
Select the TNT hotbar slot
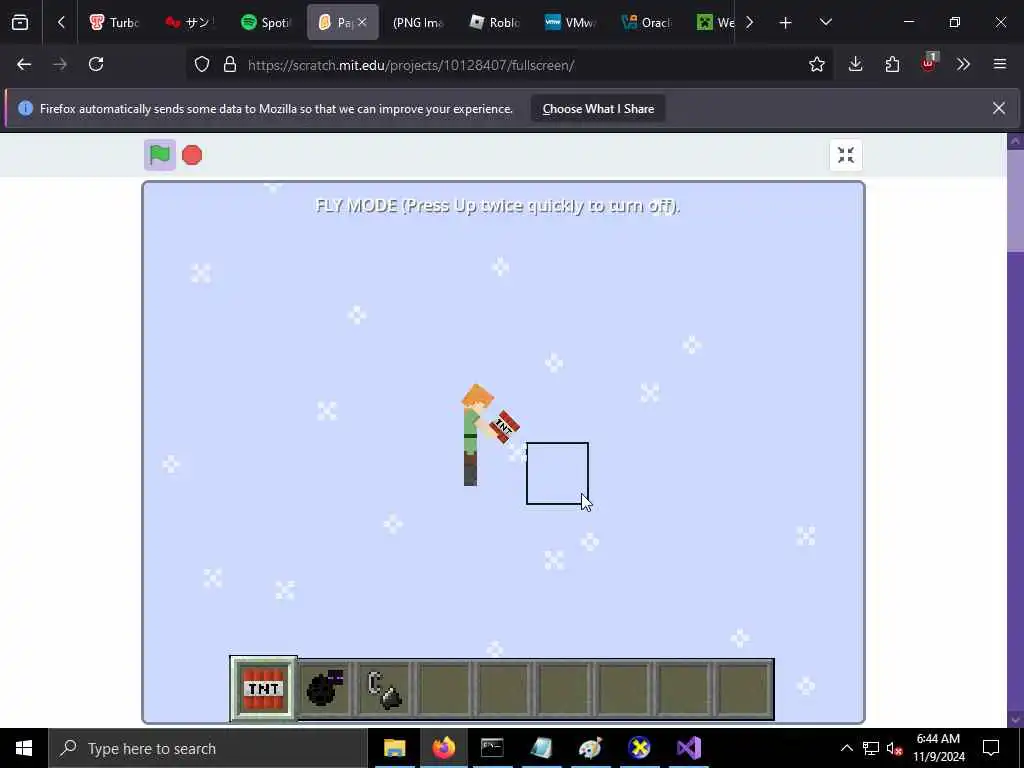(264, 688)
